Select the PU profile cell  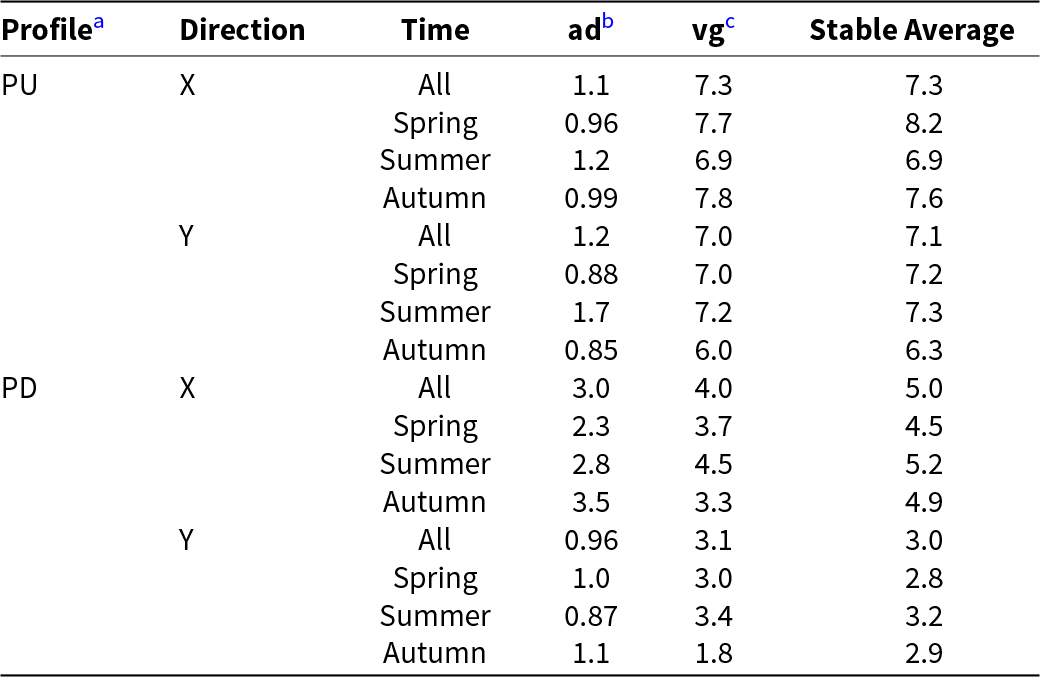[x=20, y=85]
